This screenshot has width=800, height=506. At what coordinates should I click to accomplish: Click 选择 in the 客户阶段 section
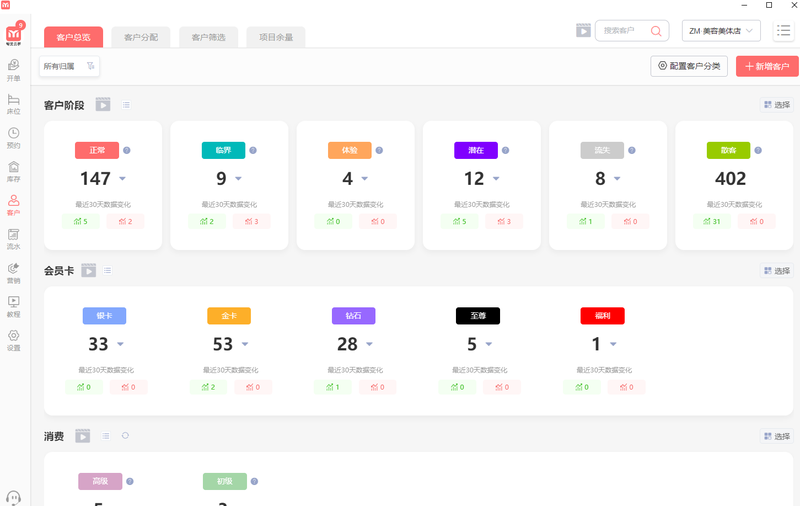(777, 105)
